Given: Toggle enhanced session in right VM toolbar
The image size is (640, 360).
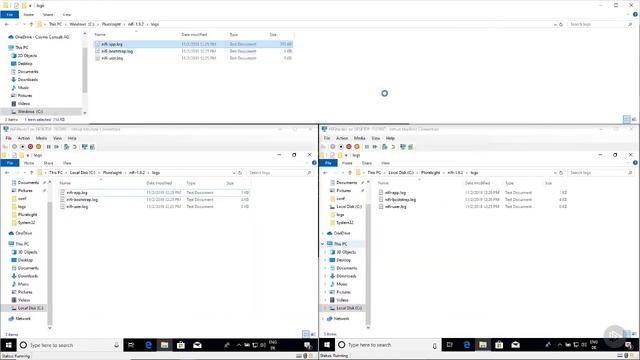Looking at the screenshot, I should (x=403, y=147).
